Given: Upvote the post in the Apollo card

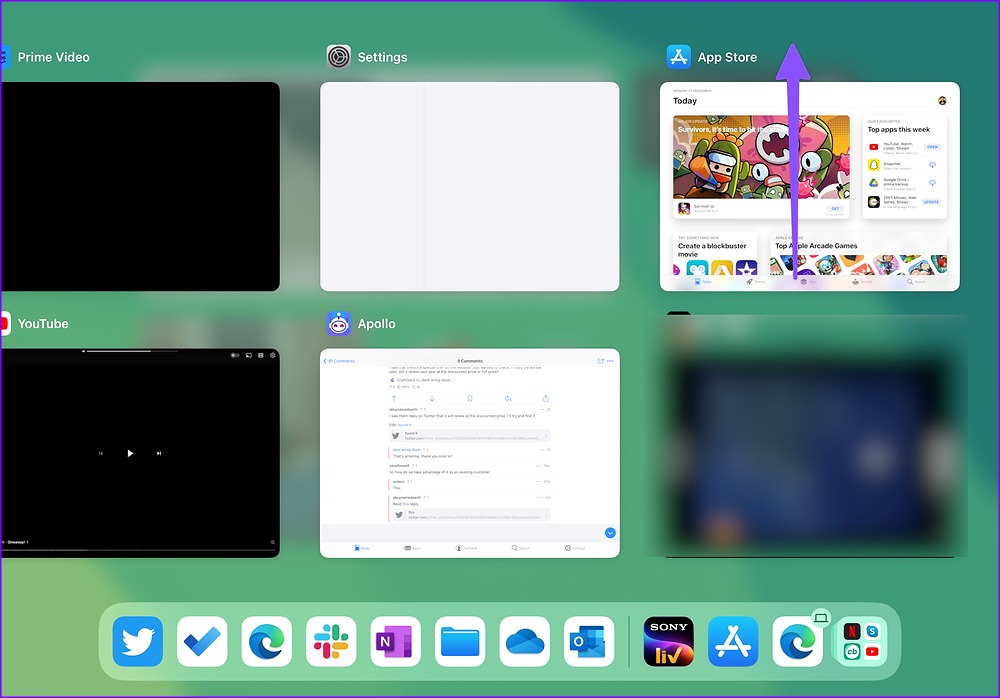Looking at the screenshot, I should click(394, 398).
